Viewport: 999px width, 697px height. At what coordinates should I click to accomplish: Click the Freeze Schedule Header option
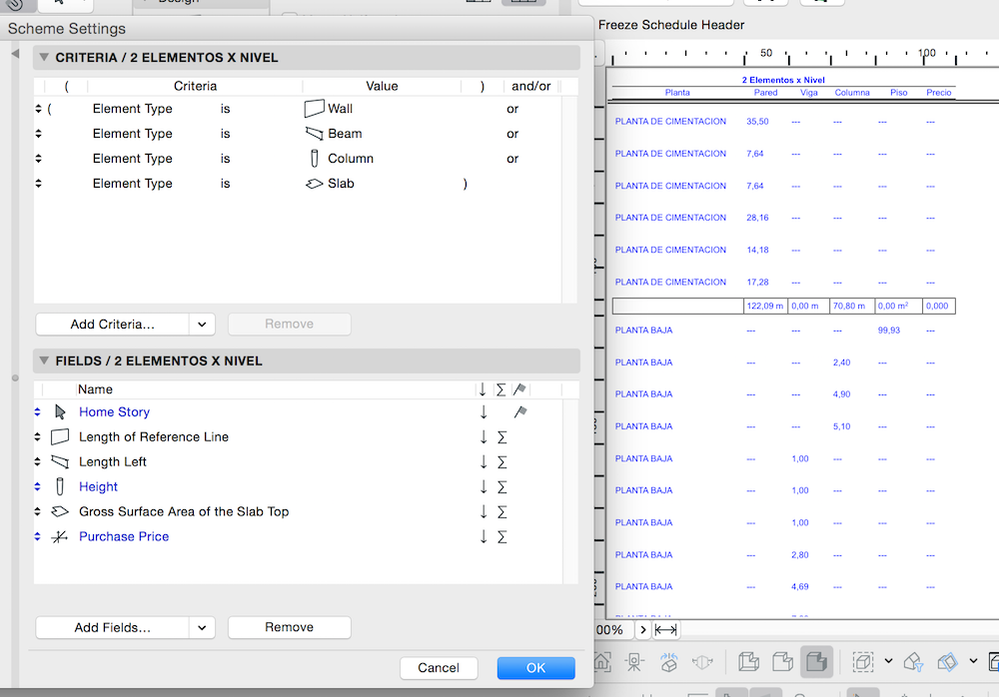[x=671, y=25]
